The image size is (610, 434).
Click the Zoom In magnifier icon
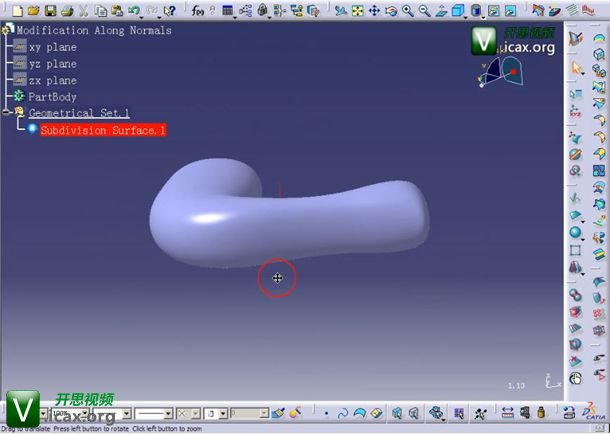pos(408,10)
